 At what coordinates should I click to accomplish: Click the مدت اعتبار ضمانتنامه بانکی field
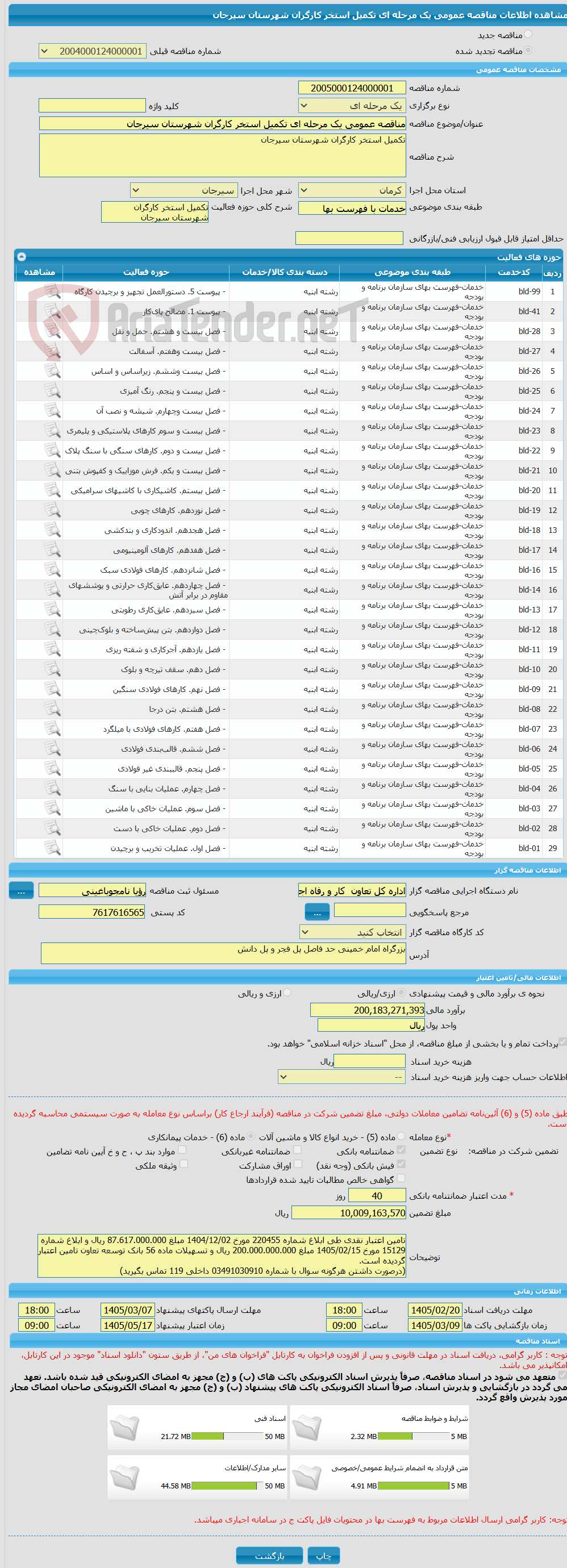tap(377, 1195)
